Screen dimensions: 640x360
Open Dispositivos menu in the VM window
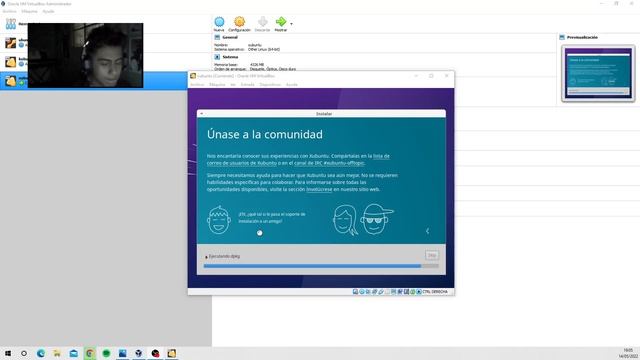(x=270, y=84)
